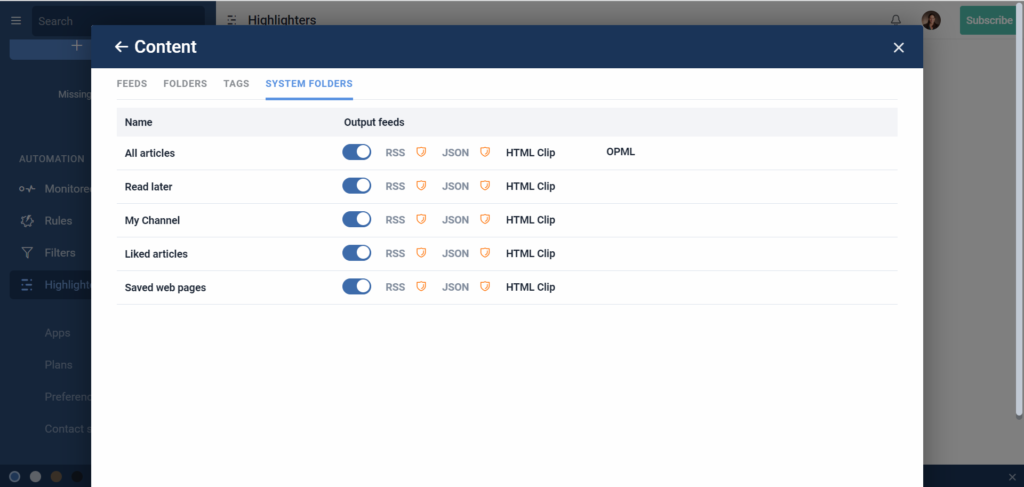Open the notifications bell
1024x487 pixels.
coord(896,20)
